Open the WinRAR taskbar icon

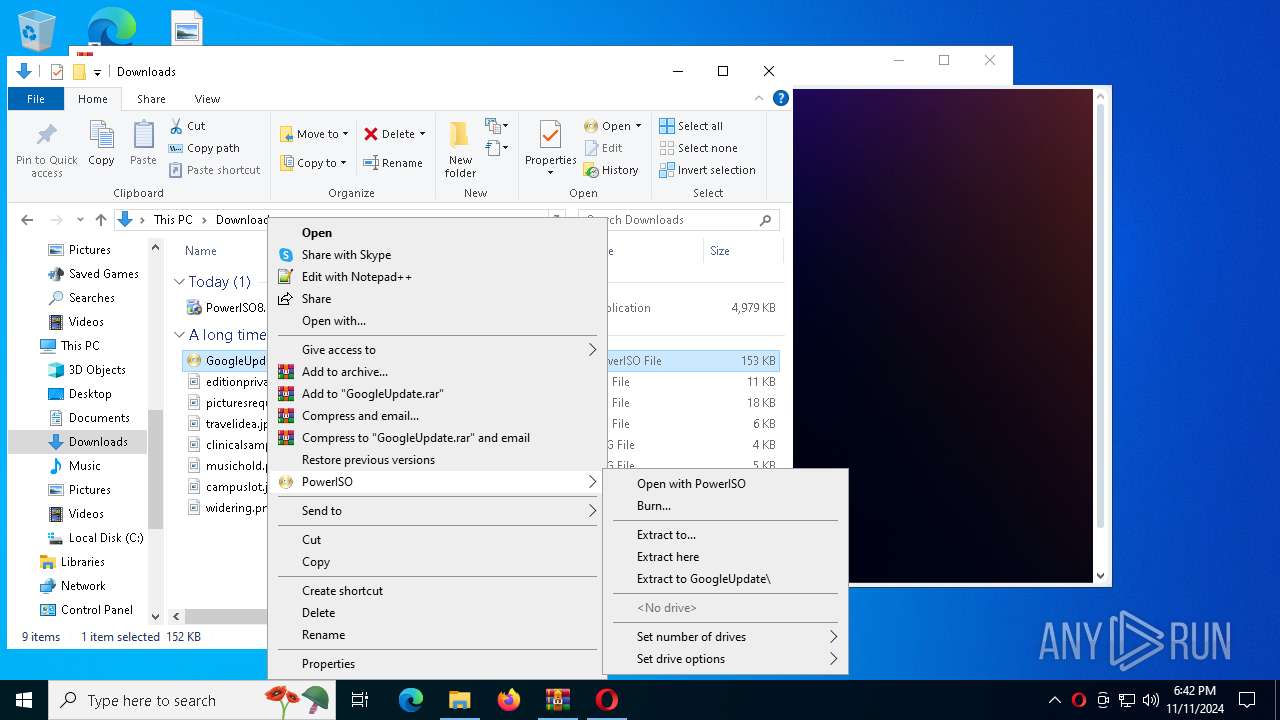pyautogui.click(x=557, y=700)
